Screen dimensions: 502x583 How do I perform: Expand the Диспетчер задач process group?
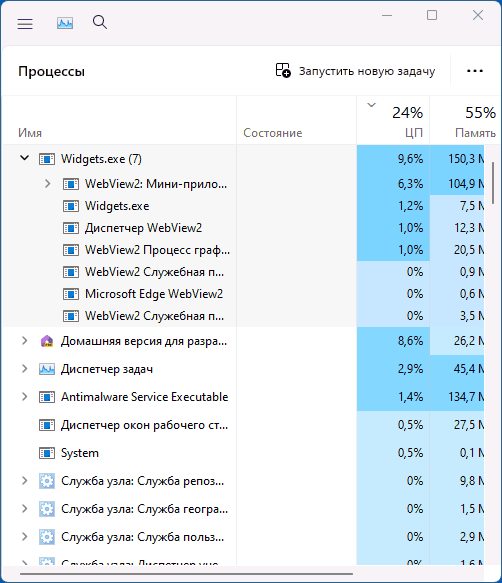tap(25, 369)
